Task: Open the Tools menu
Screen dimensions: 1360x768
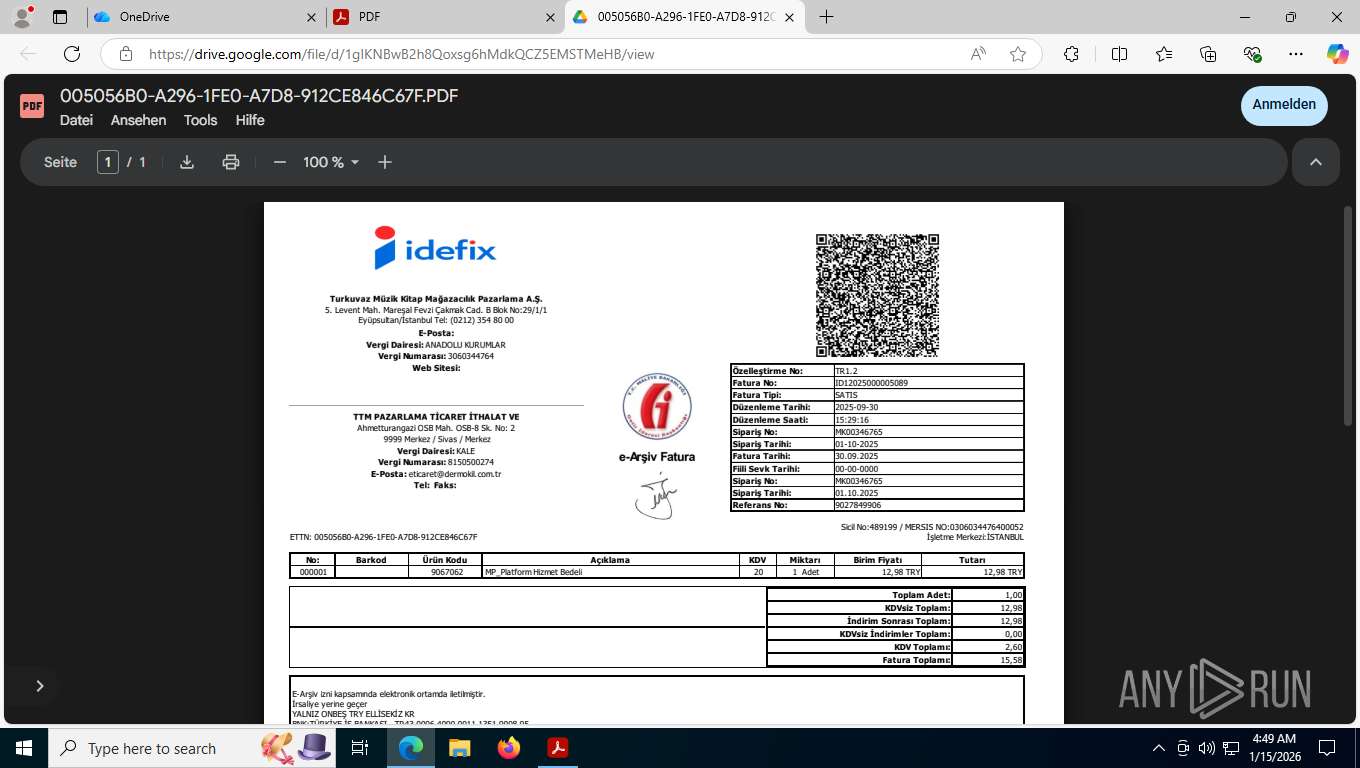Action: point(200,120)
